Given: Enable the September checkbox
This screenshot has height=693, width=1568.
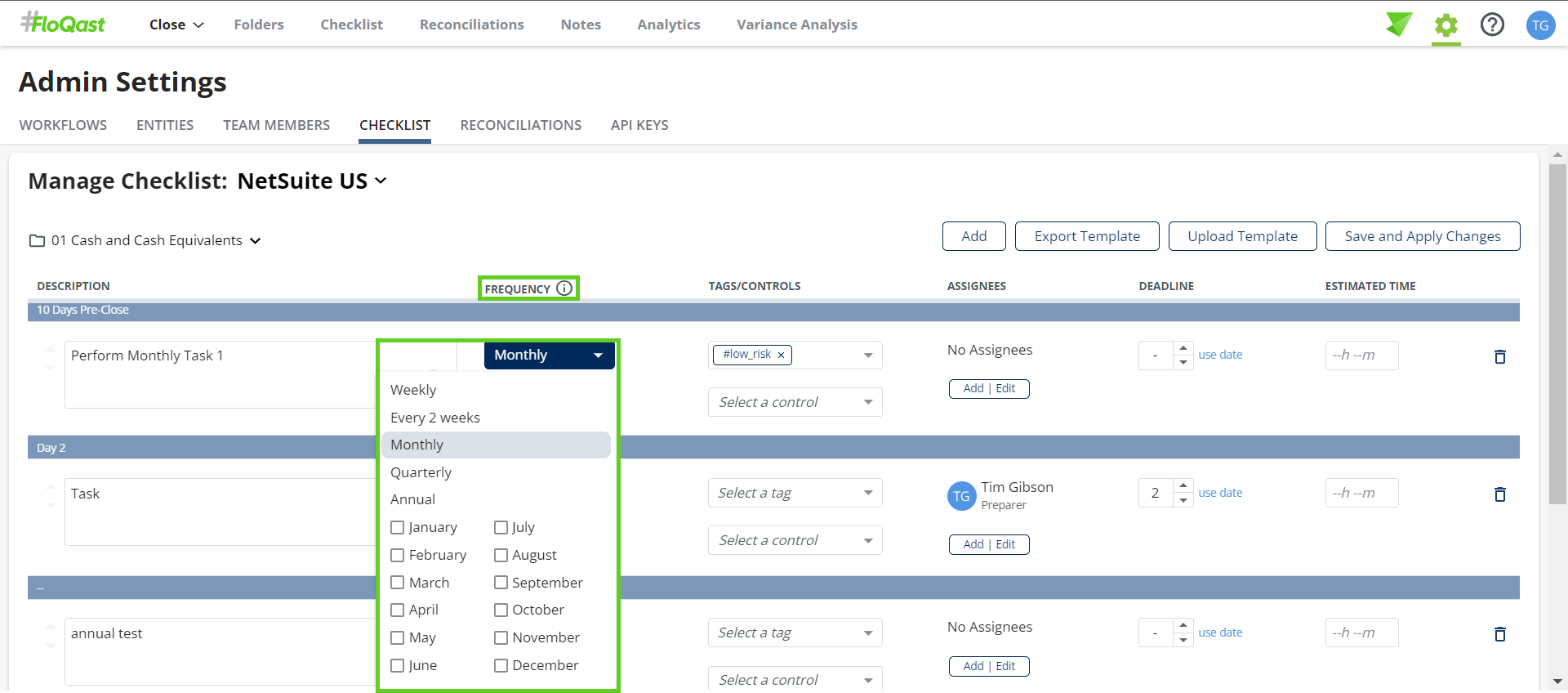Looking at the screenshot, I should (501, 583).
